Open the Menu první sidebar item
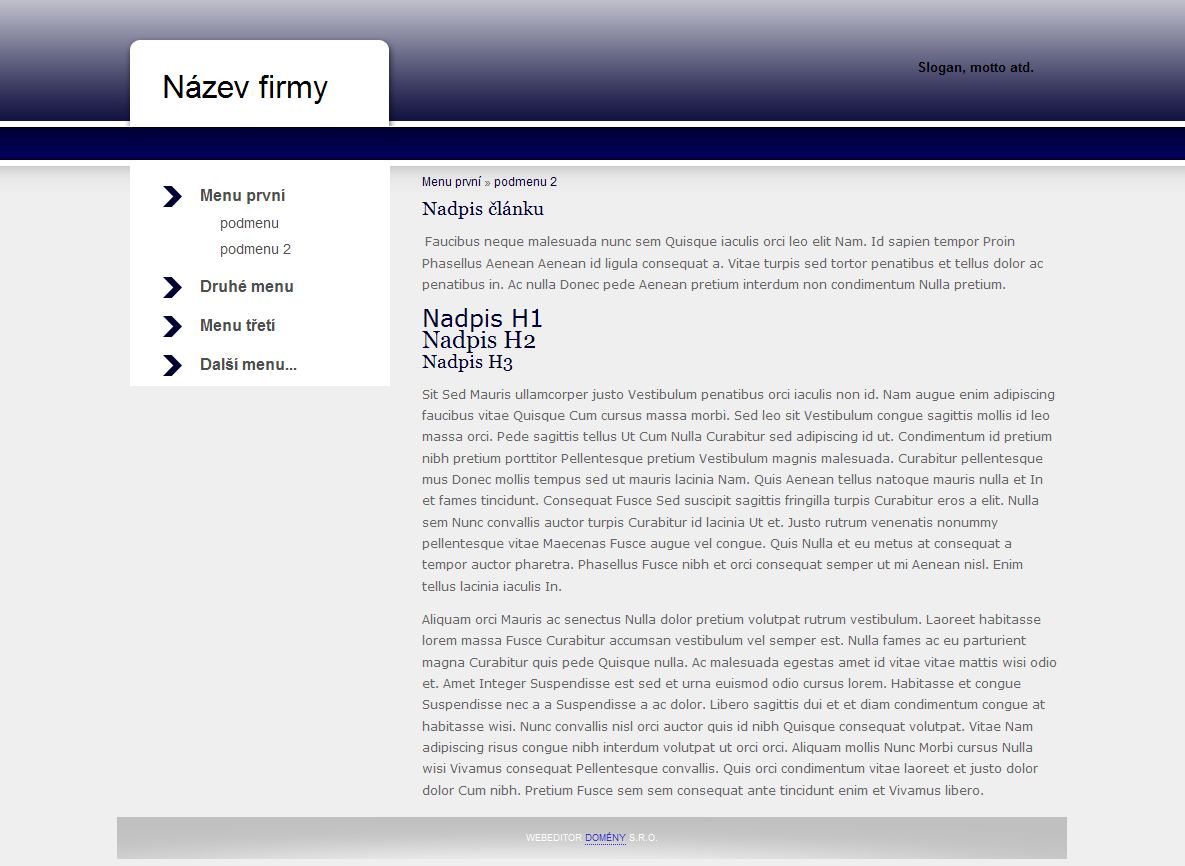 243,196
